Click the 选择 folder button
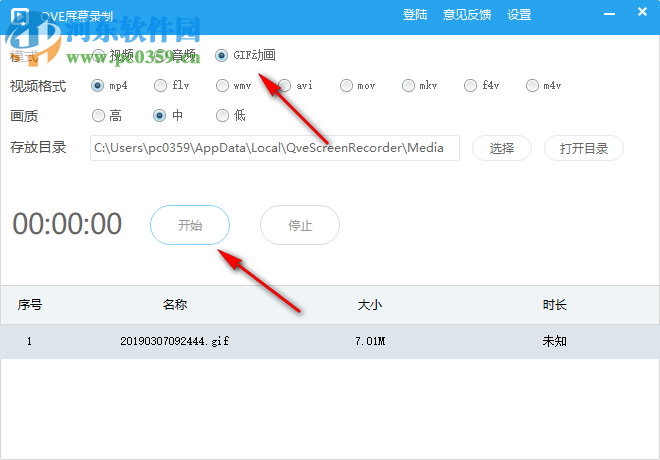 coord(502,148)
